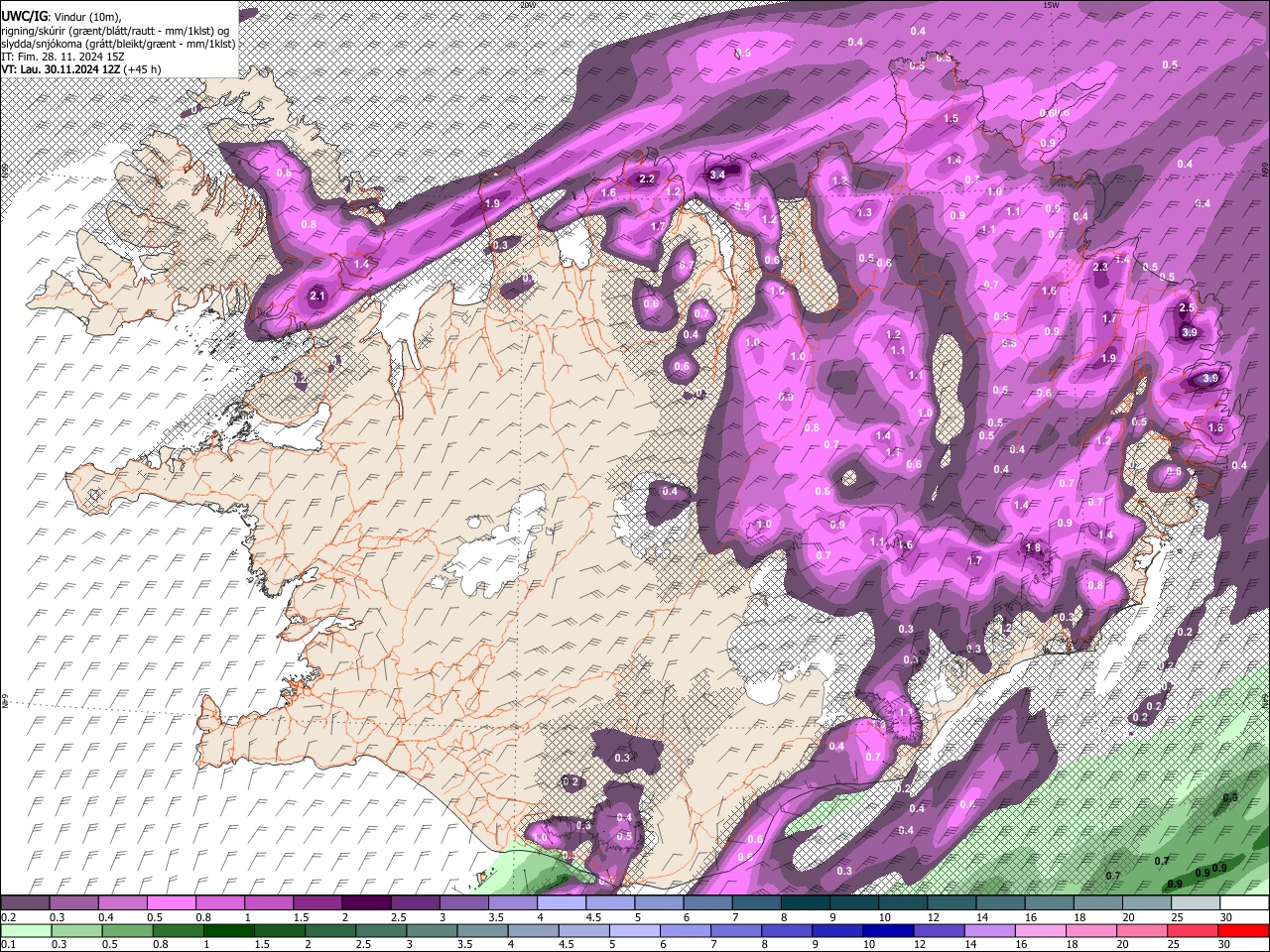Select the 2.1 value in the Westfjords snow band

pos(317,296)
